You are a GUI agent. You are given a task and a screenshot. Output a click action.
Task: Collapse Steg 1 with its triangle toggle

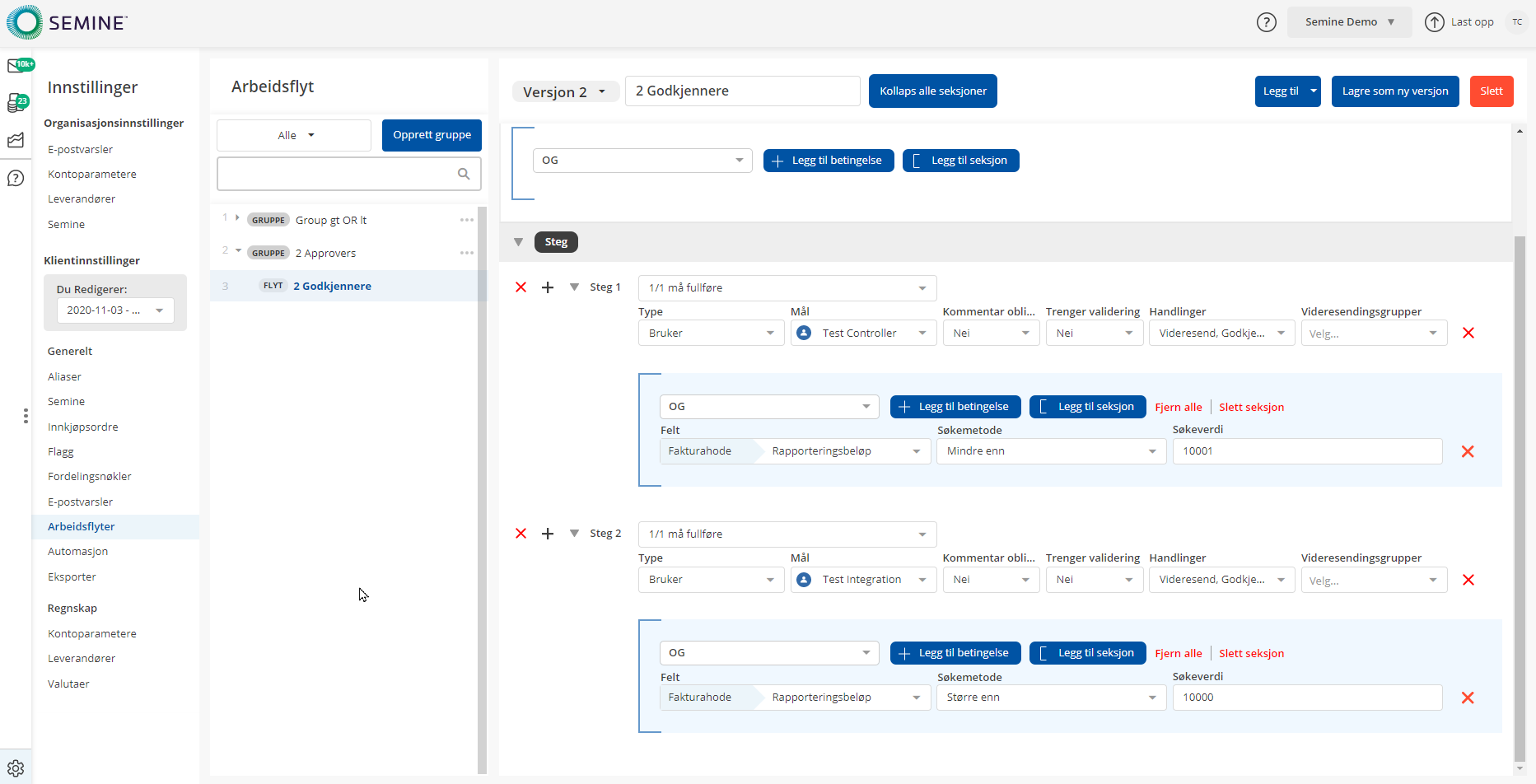[x=574, y=287]
